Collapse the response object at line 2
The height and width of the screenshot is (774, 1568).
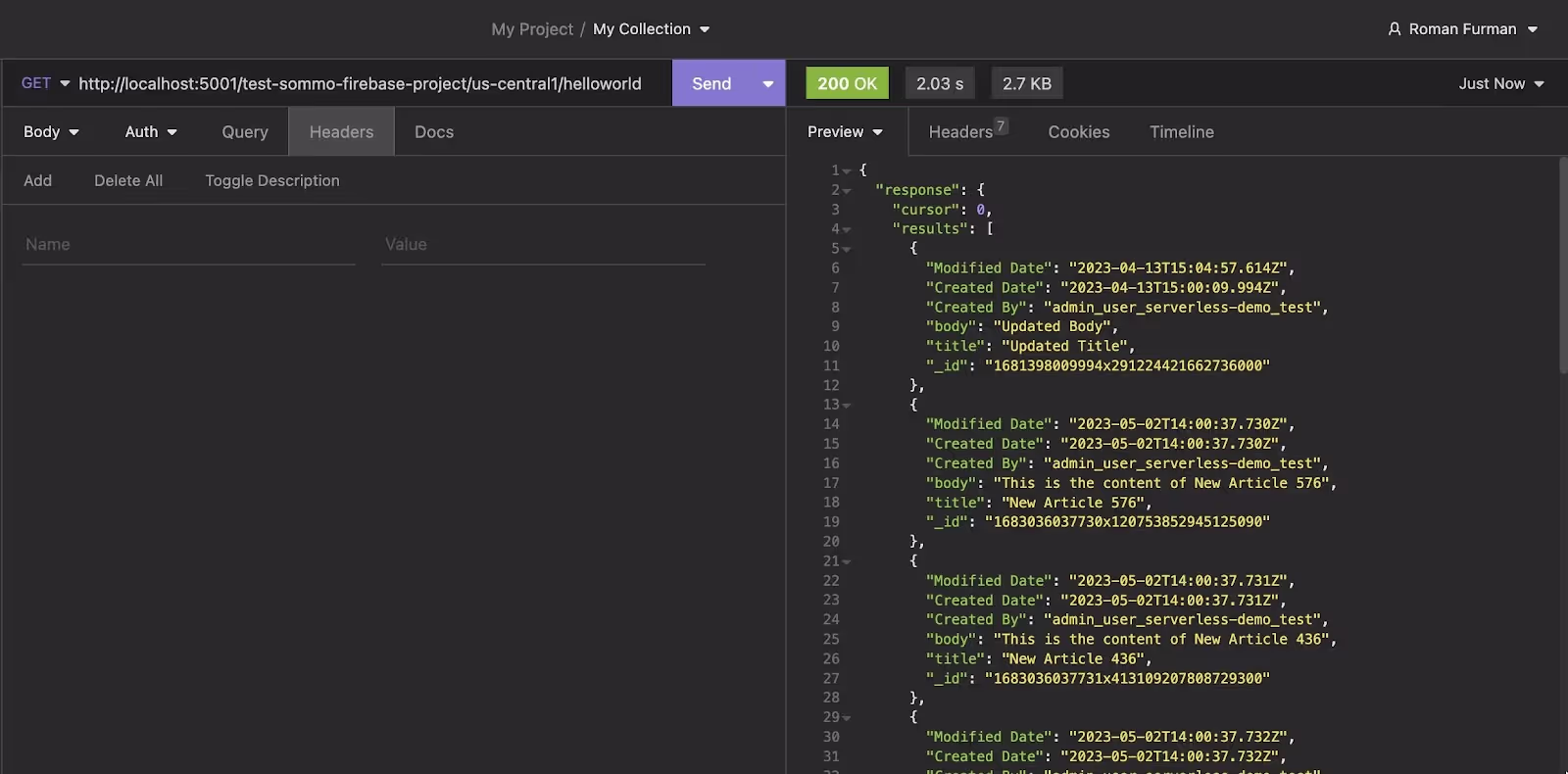(847, 191)
